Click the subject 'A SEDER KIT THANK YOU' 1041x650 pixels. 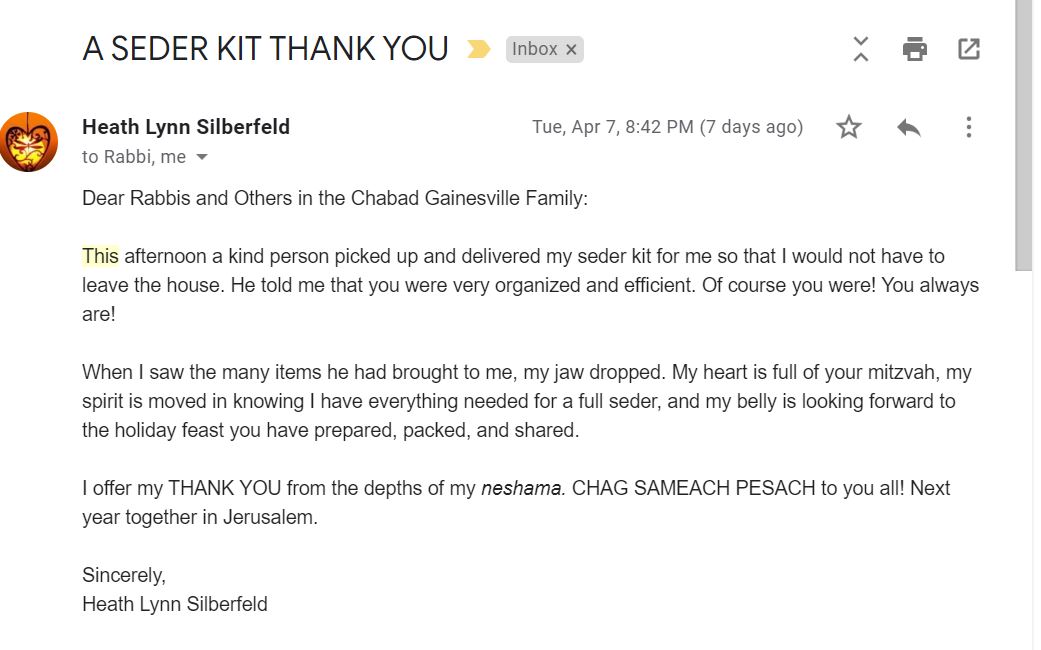[x=265, y=49]
